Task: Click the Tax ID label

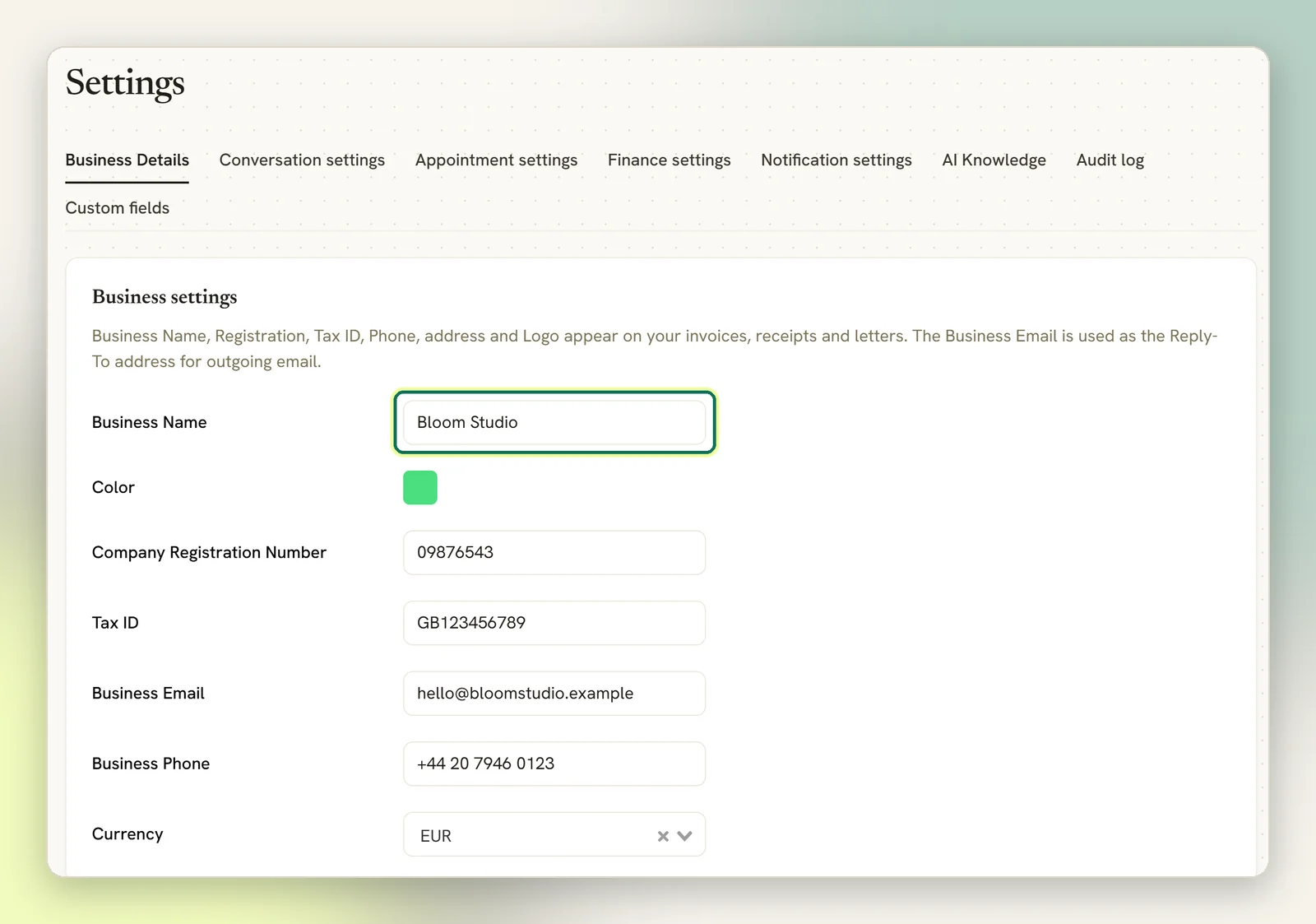Action: coord(115,623)
